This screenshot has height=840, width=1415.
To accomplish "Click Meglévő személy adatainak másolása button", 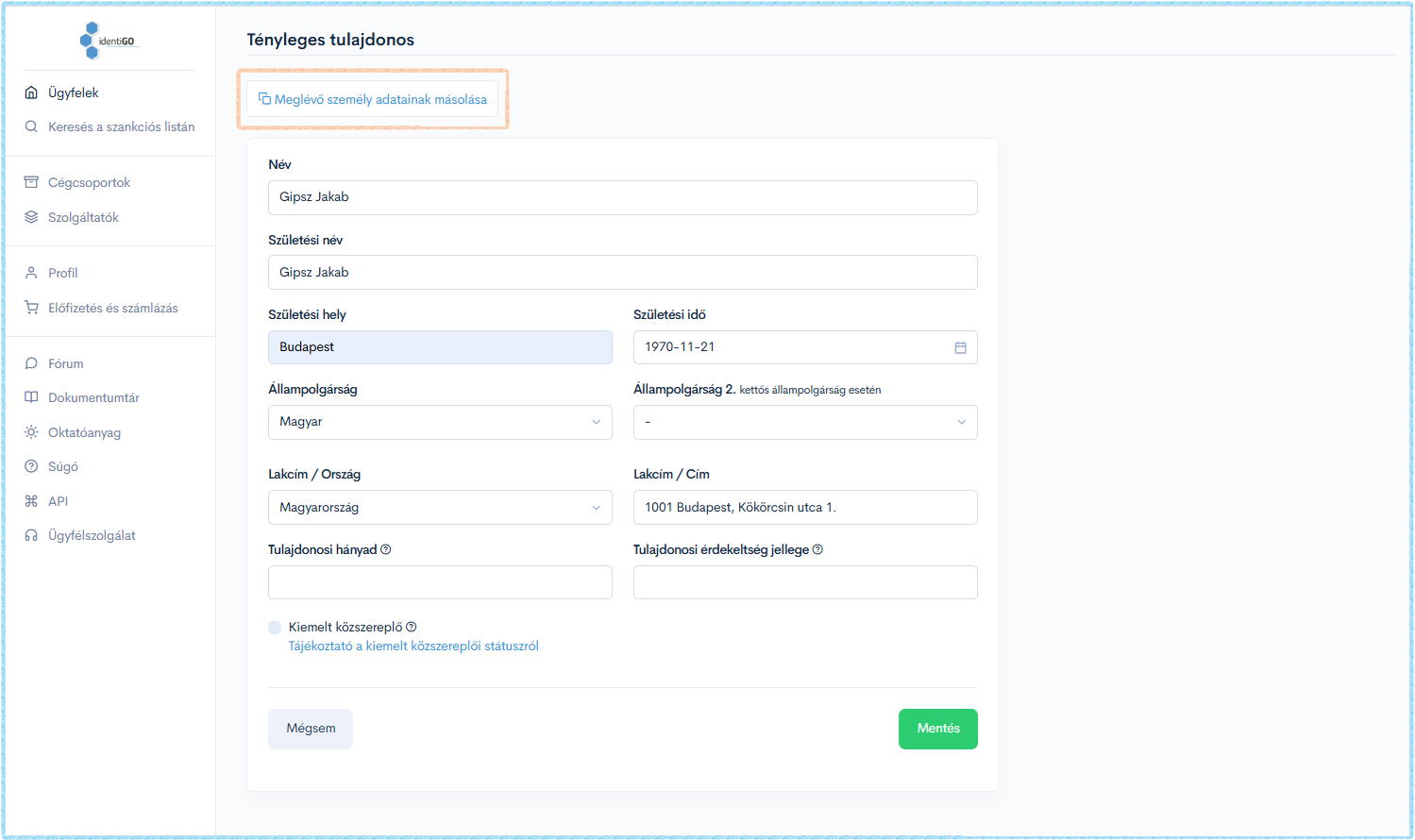I will tap(373, 99).
